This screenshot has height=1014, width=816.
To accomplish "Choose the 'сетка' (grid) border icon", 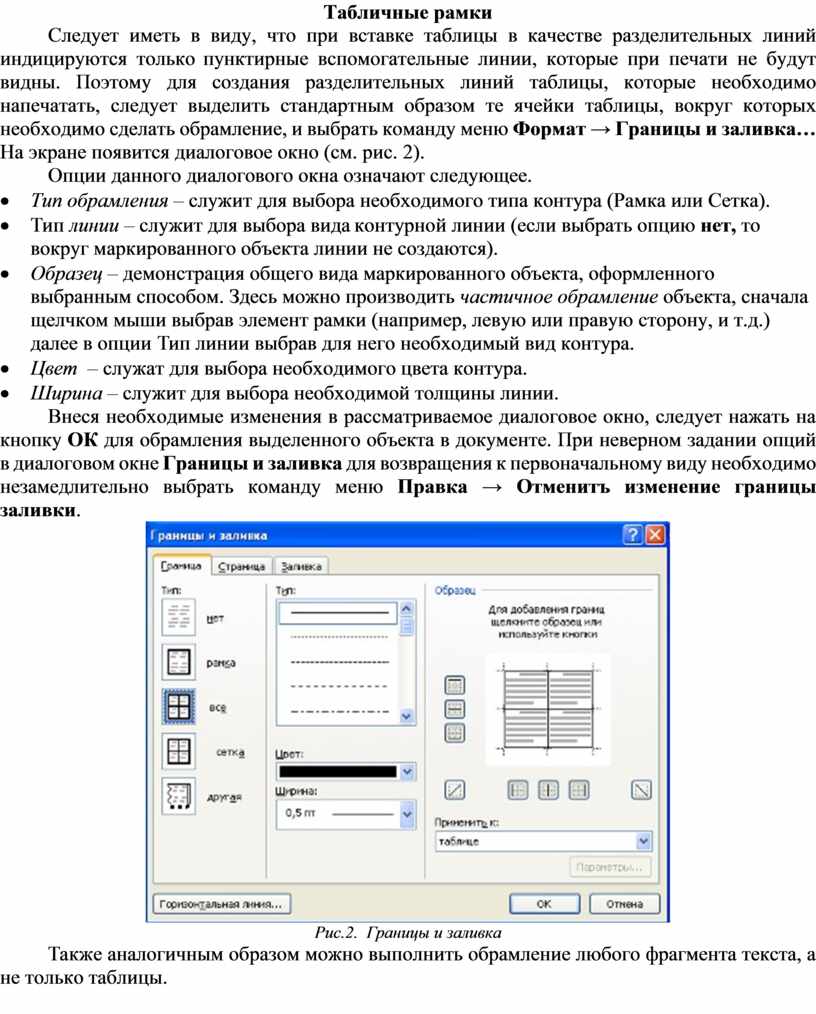I will pyautogui.click(x=177, y=752).
